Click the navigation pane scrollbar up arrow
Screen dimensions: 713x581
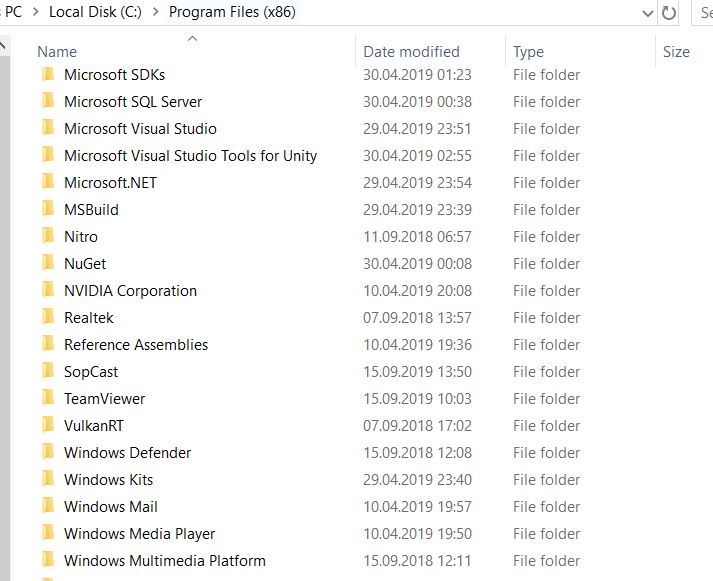click(4, 45)
